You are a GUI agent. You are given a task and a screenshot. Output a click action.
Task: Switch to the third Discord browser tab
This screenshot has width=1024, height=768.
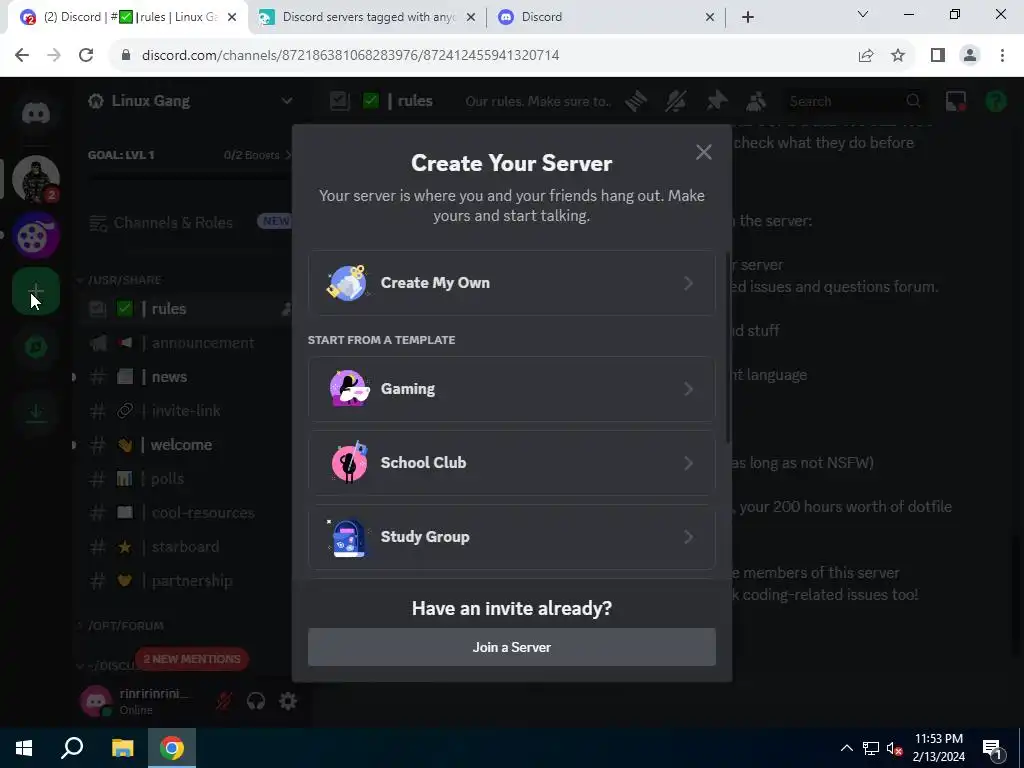pos(606,17)
